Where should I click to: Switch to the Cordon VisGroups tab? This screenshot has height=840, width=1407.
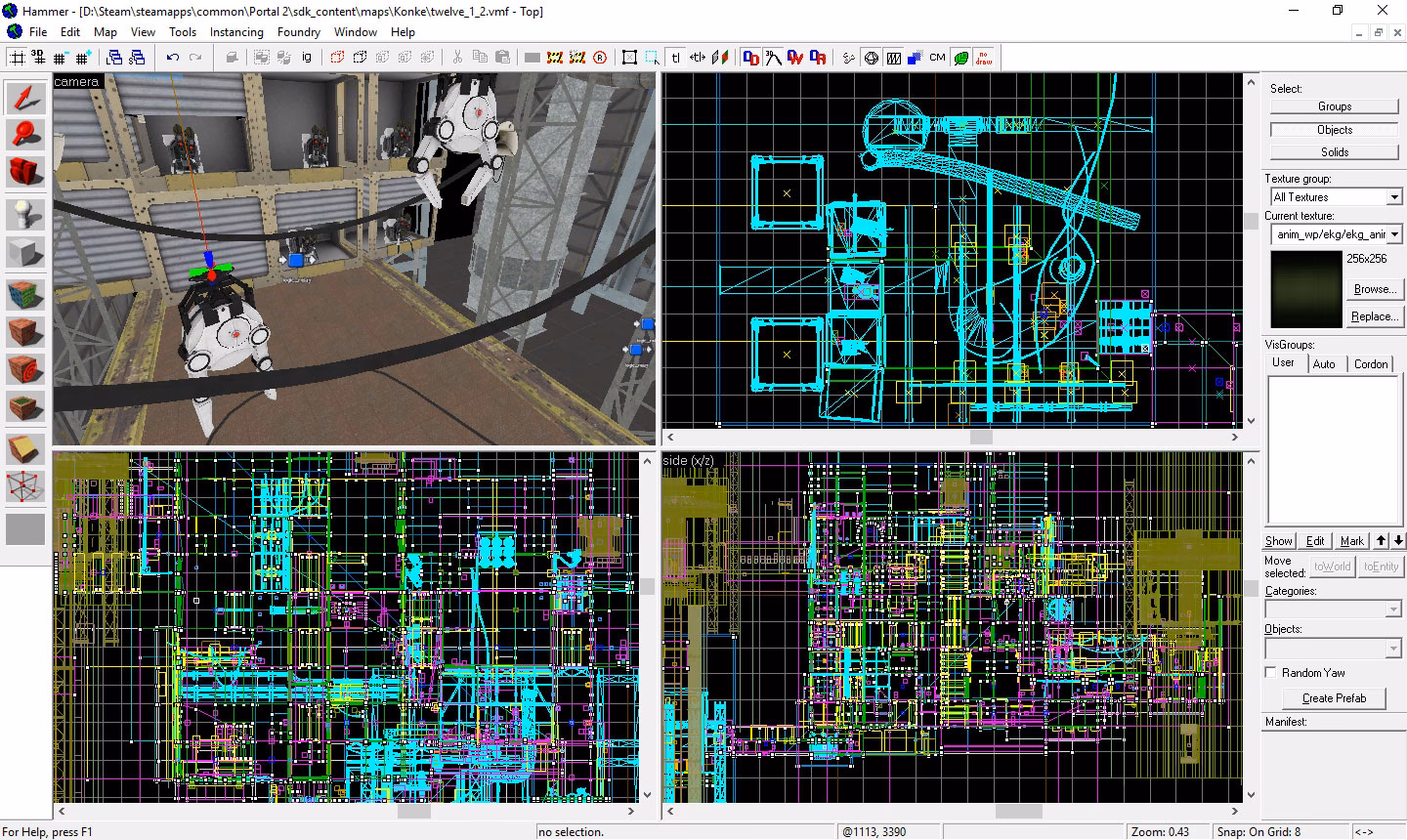click(x=1370, y=363)
